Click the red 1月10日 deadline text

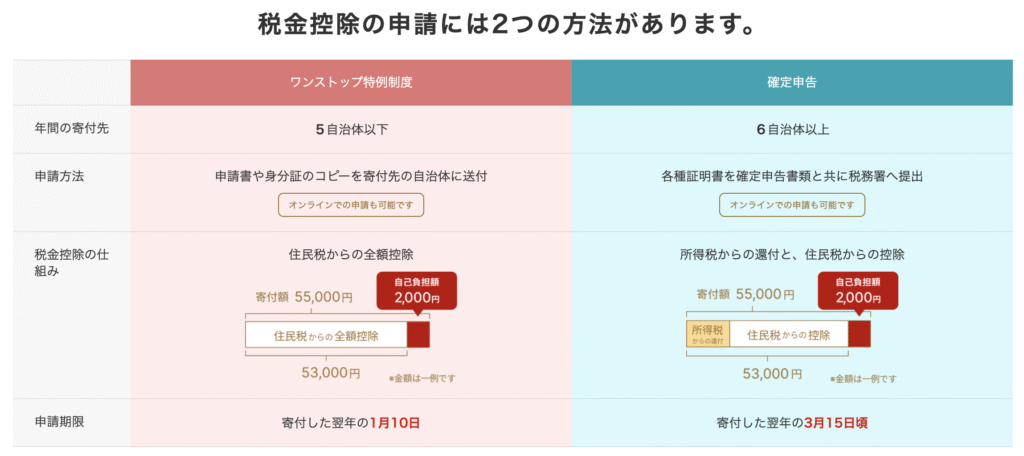pos(394,423)
